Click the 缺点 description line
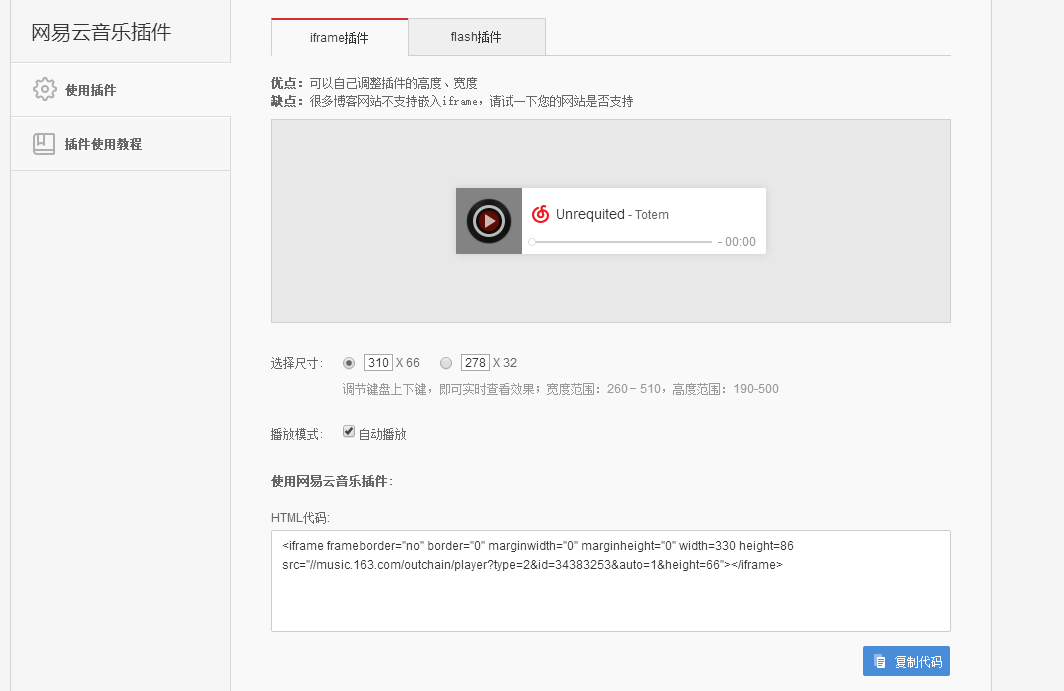Screen dimensions: 1064x691 [452, 101]
